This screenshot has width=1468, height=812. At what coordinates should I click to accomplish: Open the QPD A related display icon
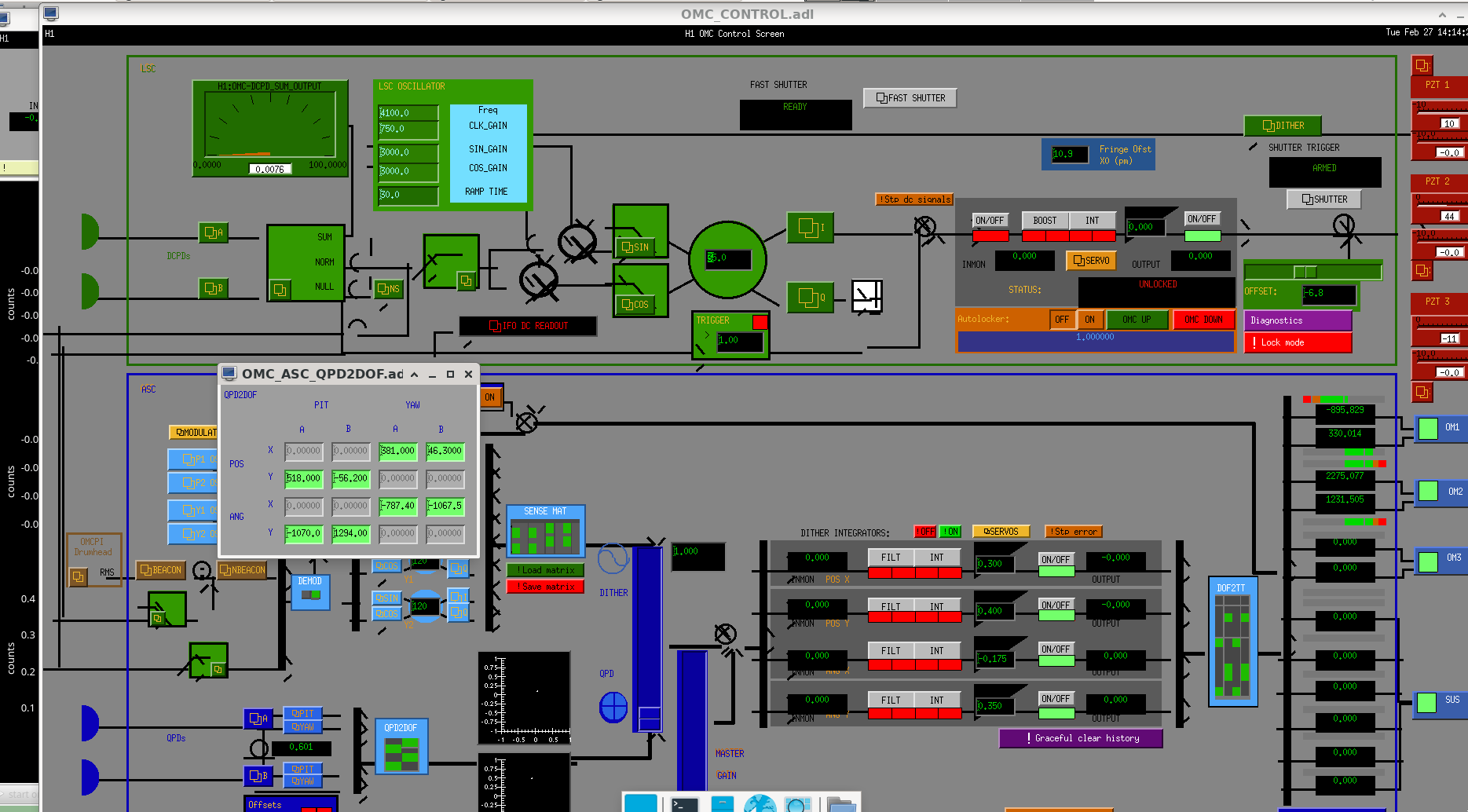[258, 719]
